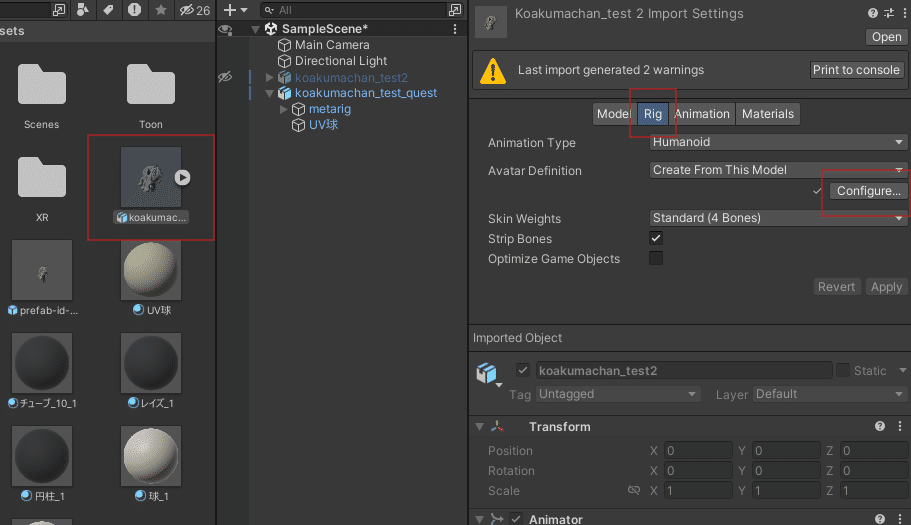Open the plus create menu in Hierarchy
Viewport: 911px width, 525px height.
[235, 10]
